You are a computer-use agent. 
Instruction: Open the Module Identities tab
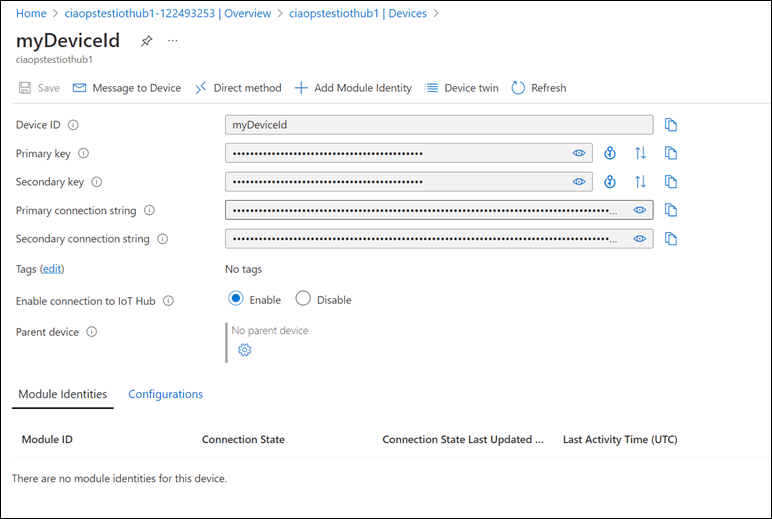(x=63, y=394)
